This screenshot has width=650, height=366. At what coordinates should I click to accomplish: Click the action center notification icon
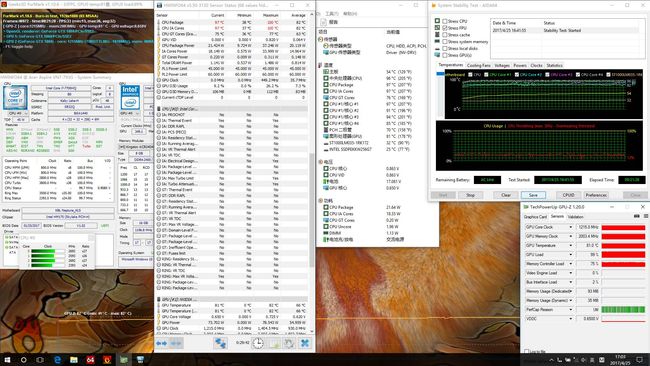coord(641,360)
